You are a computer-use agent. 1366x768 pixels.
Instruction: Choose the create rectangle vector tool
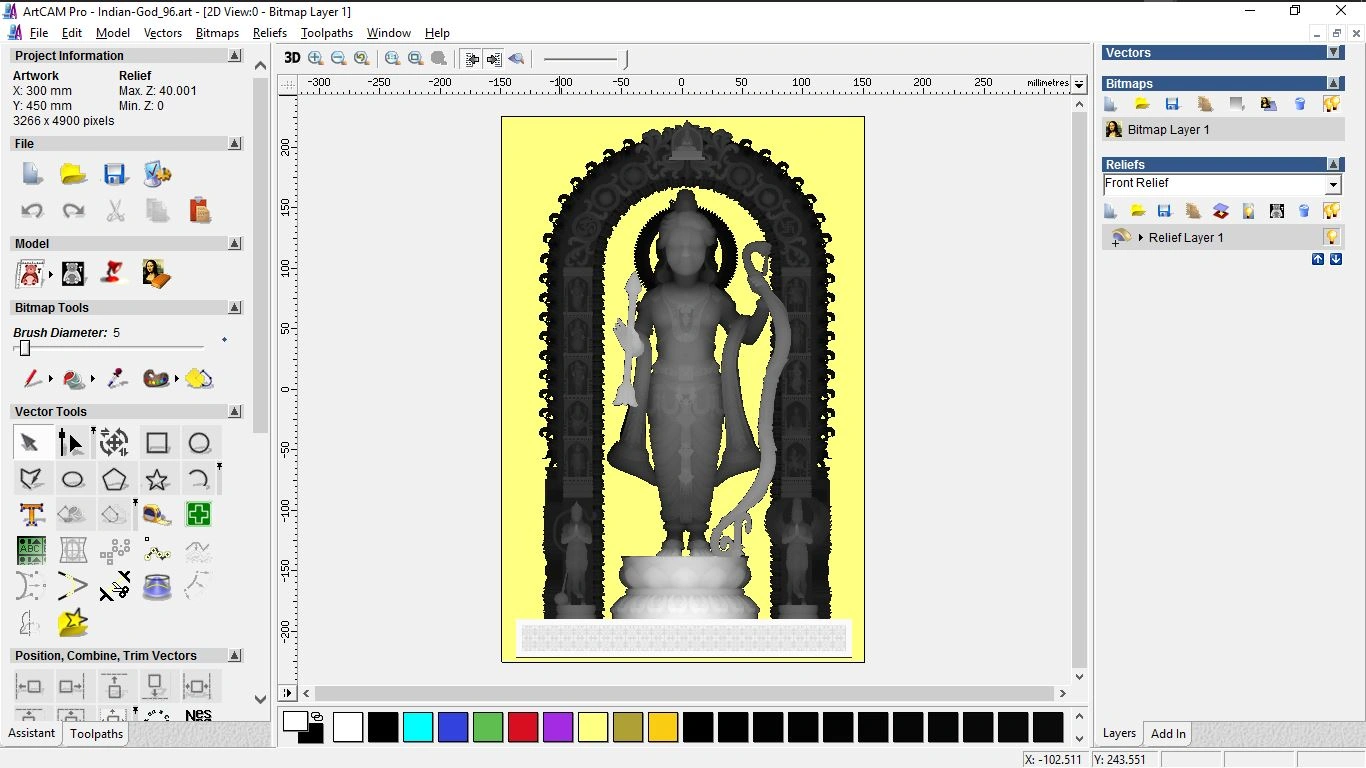[x=157, y=443]
